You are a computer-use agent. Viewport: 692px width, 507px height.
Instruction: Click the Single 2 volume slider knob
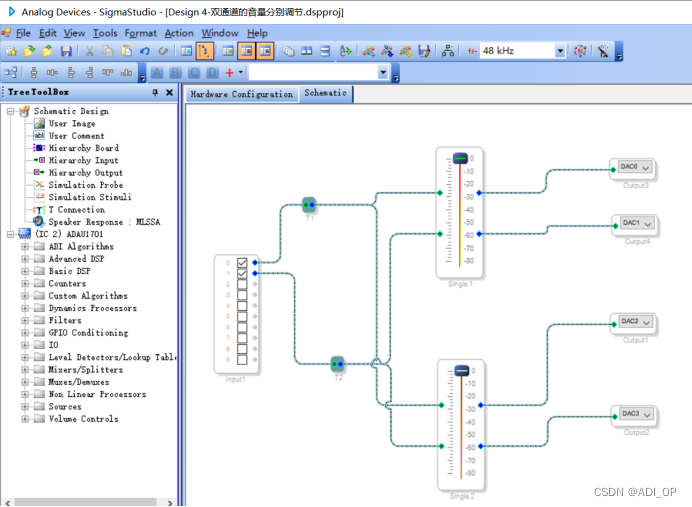[x=462, y=371]
